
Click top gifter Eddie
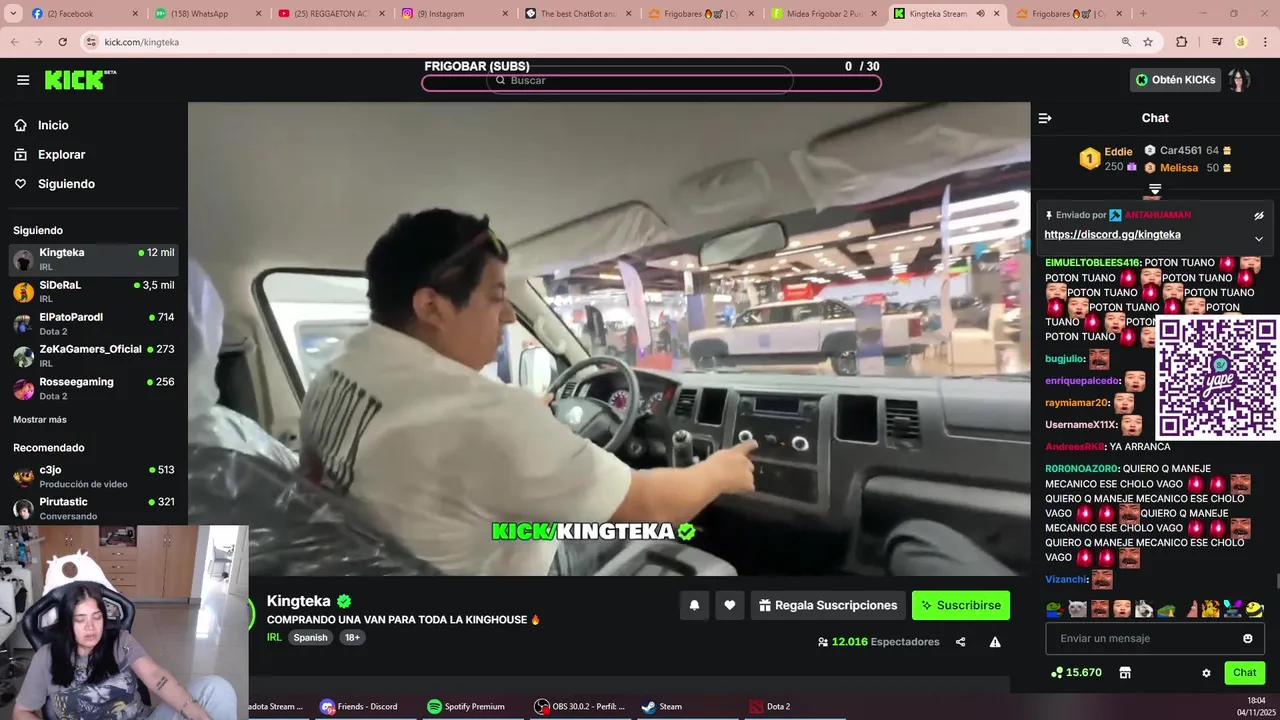[1118, 152]
